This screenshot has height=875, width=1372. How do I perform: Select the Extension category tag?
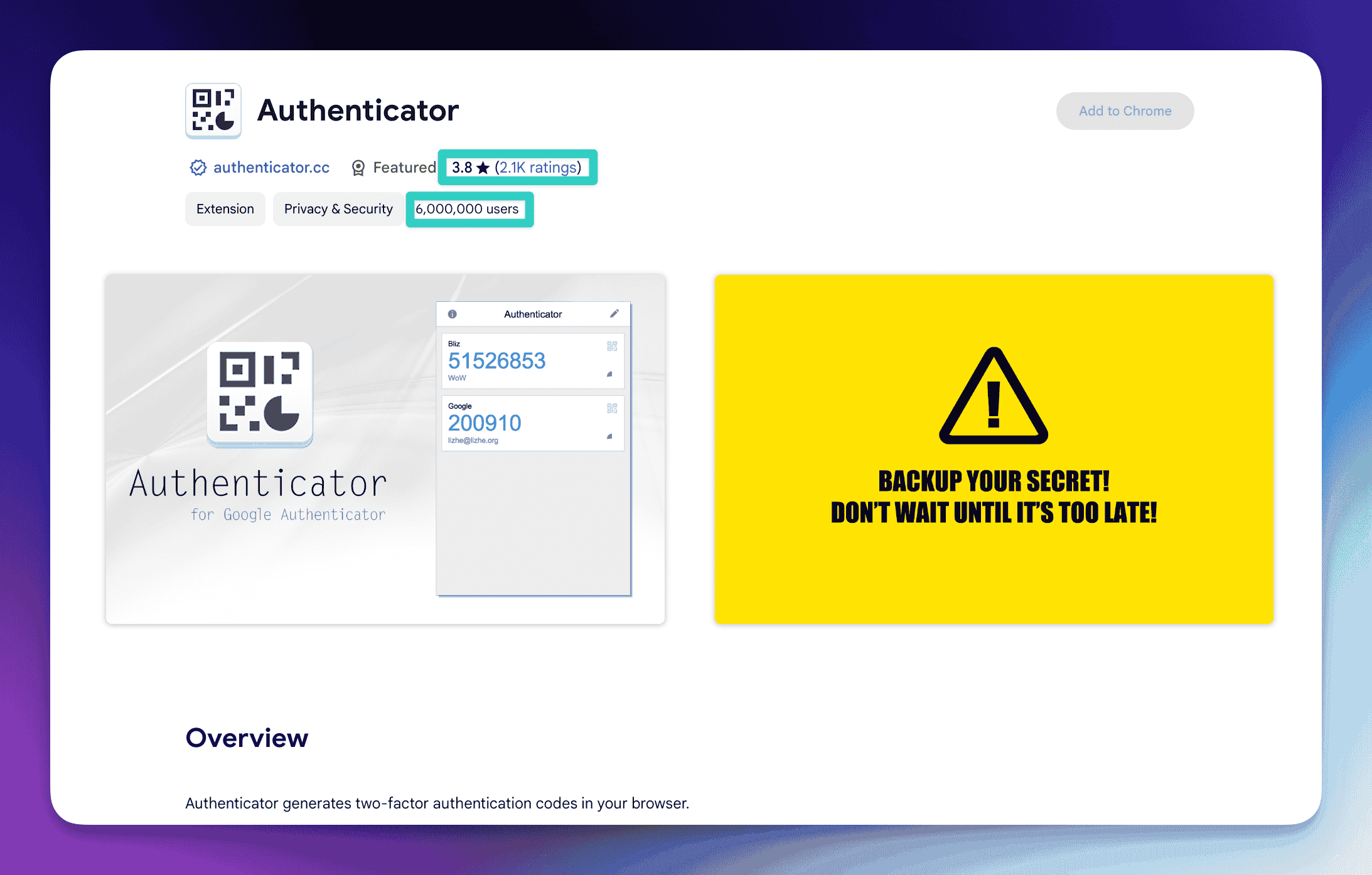[225, 208]
